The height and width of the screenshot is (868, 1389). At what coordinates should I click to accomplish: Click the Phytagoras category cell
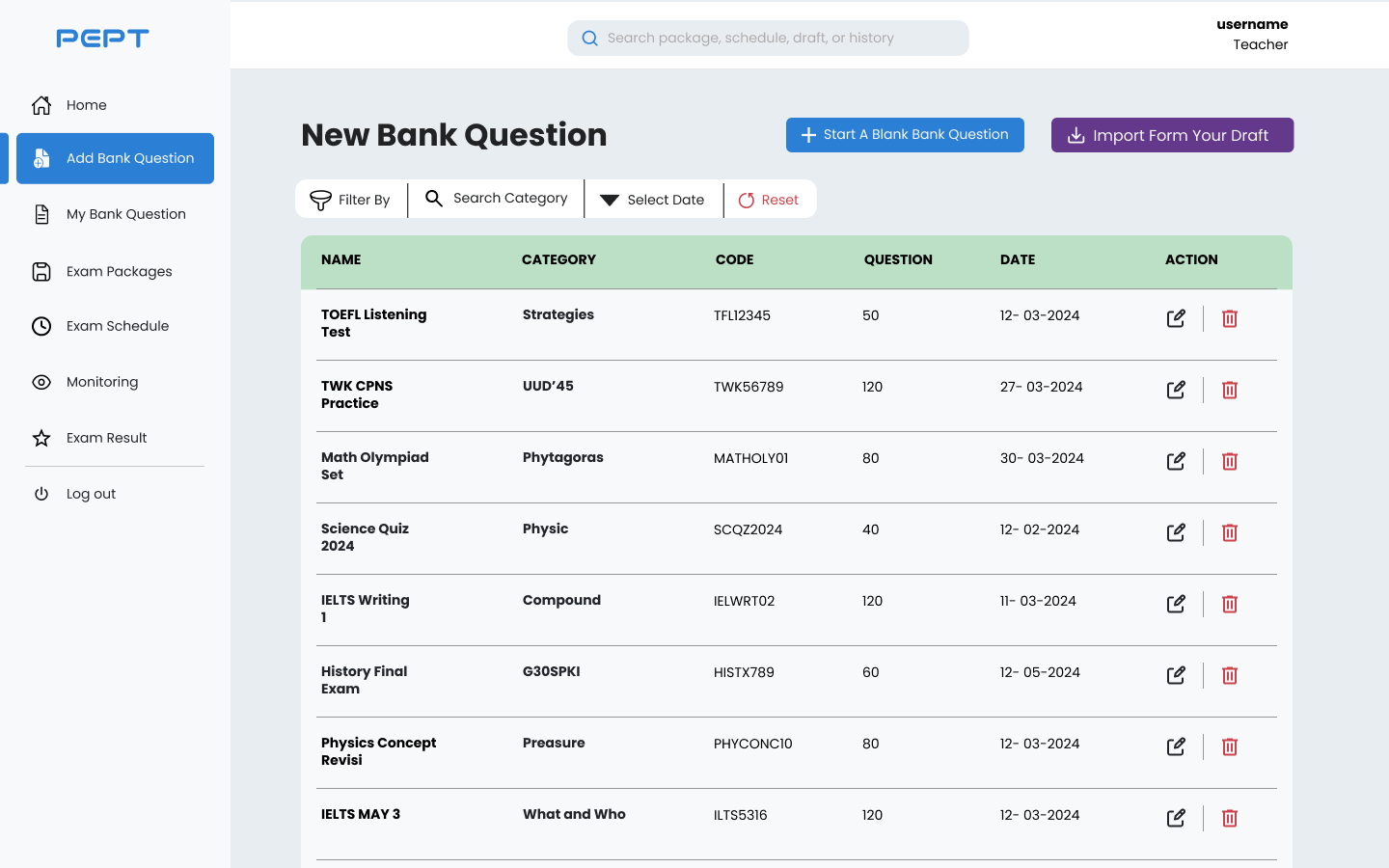563,457
